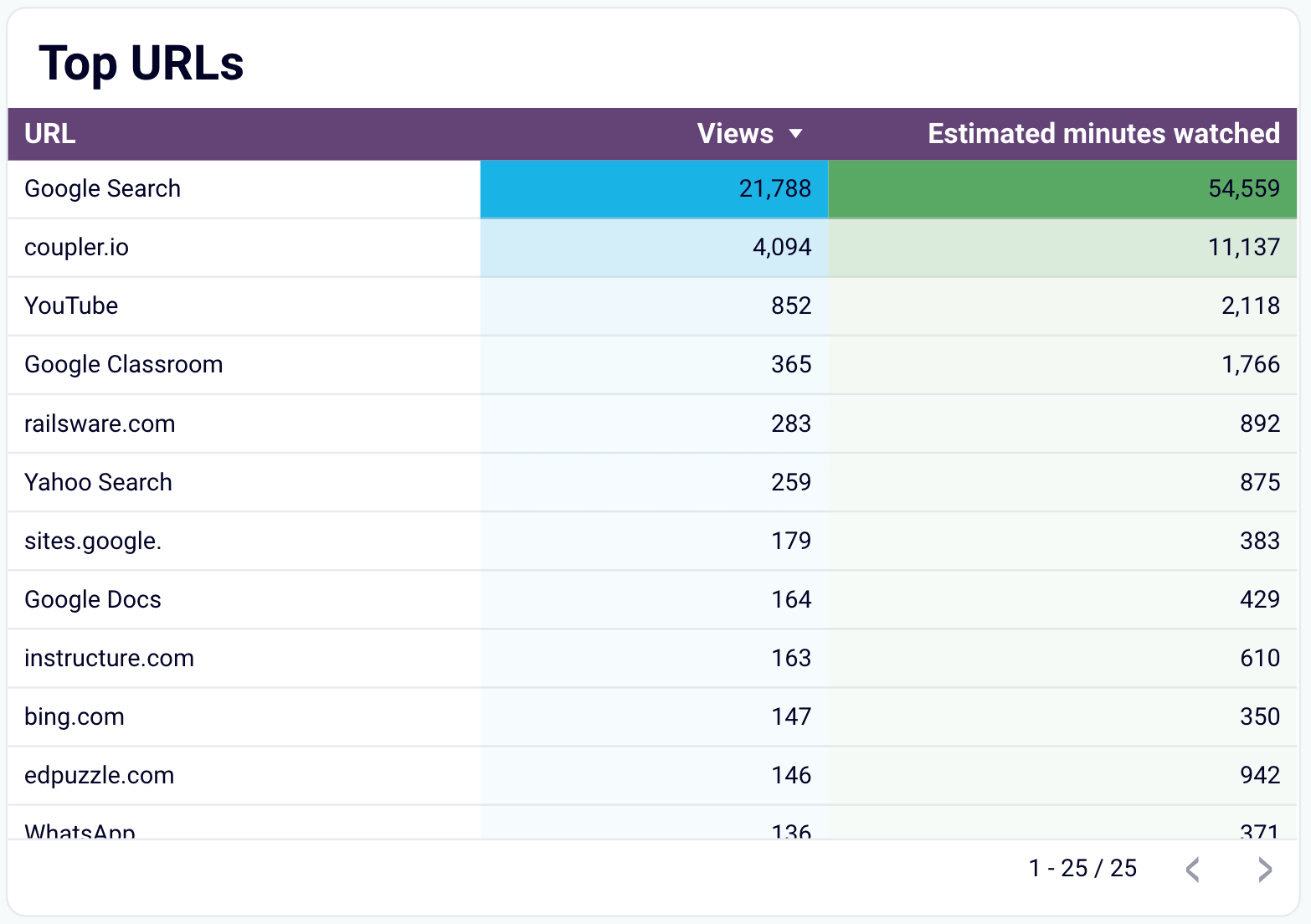
Task: Click the Views sort descending arrow
Action: (796, 134)
